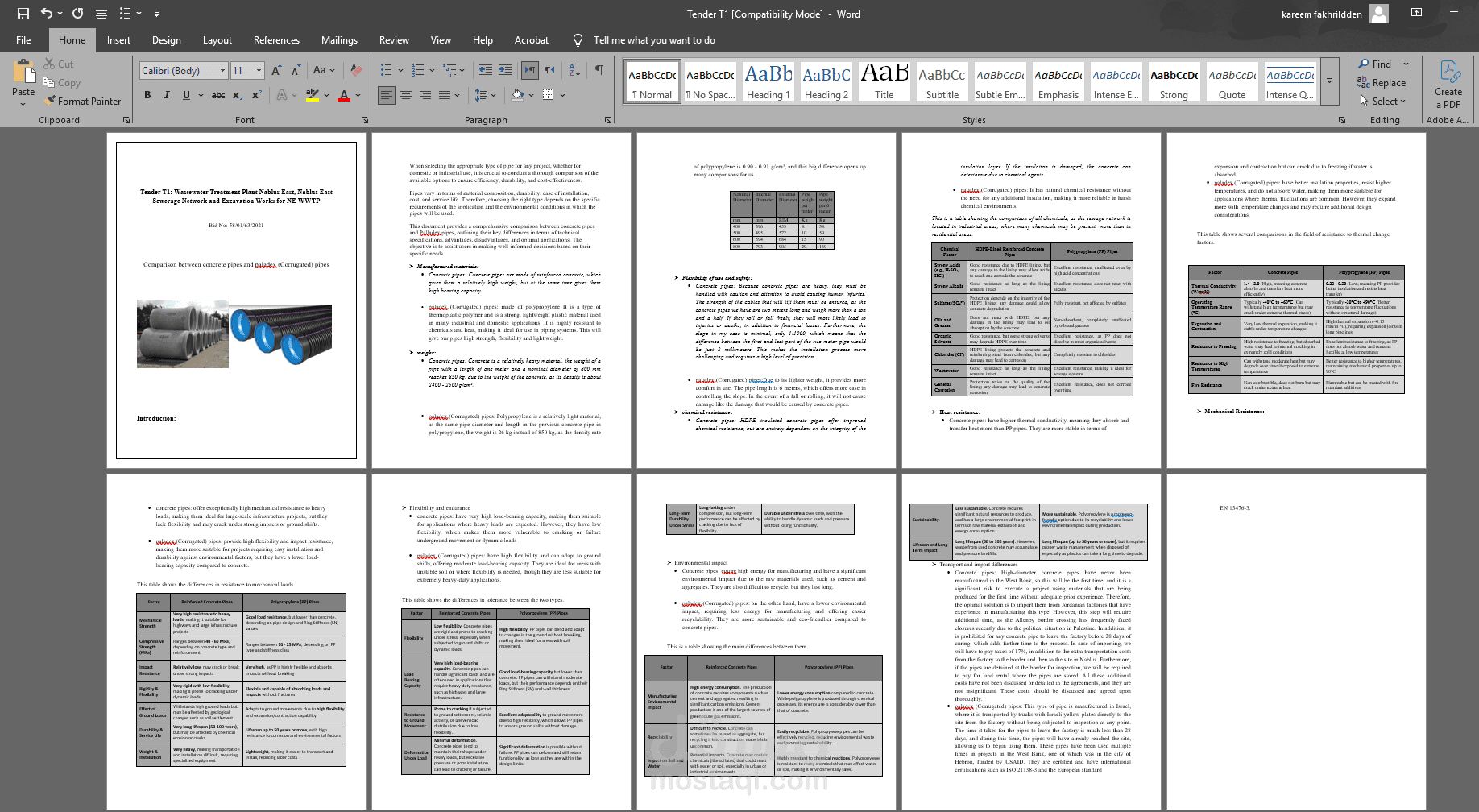Toggle show paragraph marks
The width and height of the screenshot is (1479, 812).
click(x=599, y=71)
